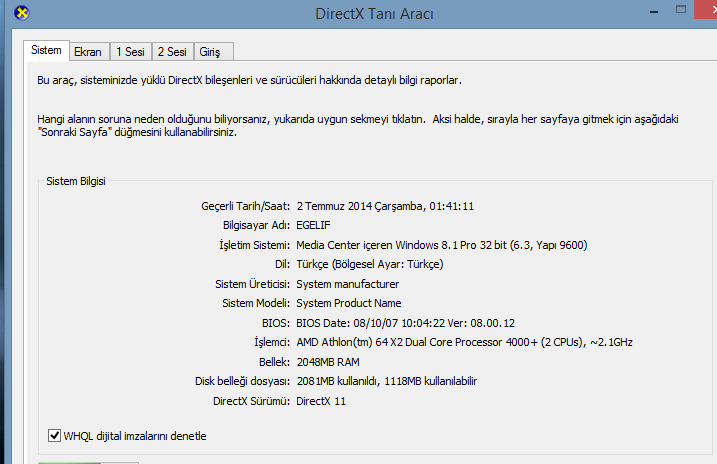Viewport: 717px width, 464px height.
Task: Click the BIOS label
Action: click(x=276, y=323)
